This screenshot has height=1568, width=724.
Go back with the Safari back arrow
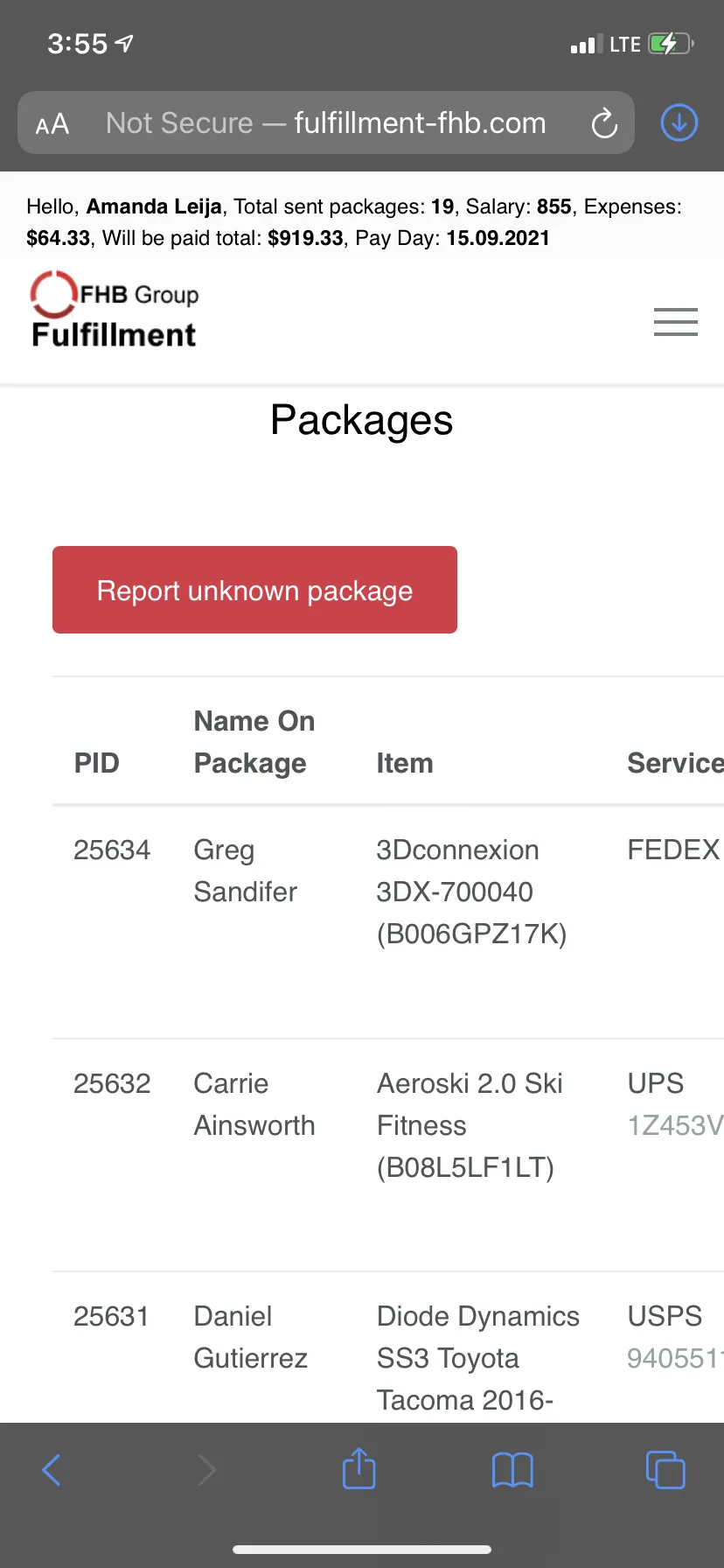tap(52, 1470)
